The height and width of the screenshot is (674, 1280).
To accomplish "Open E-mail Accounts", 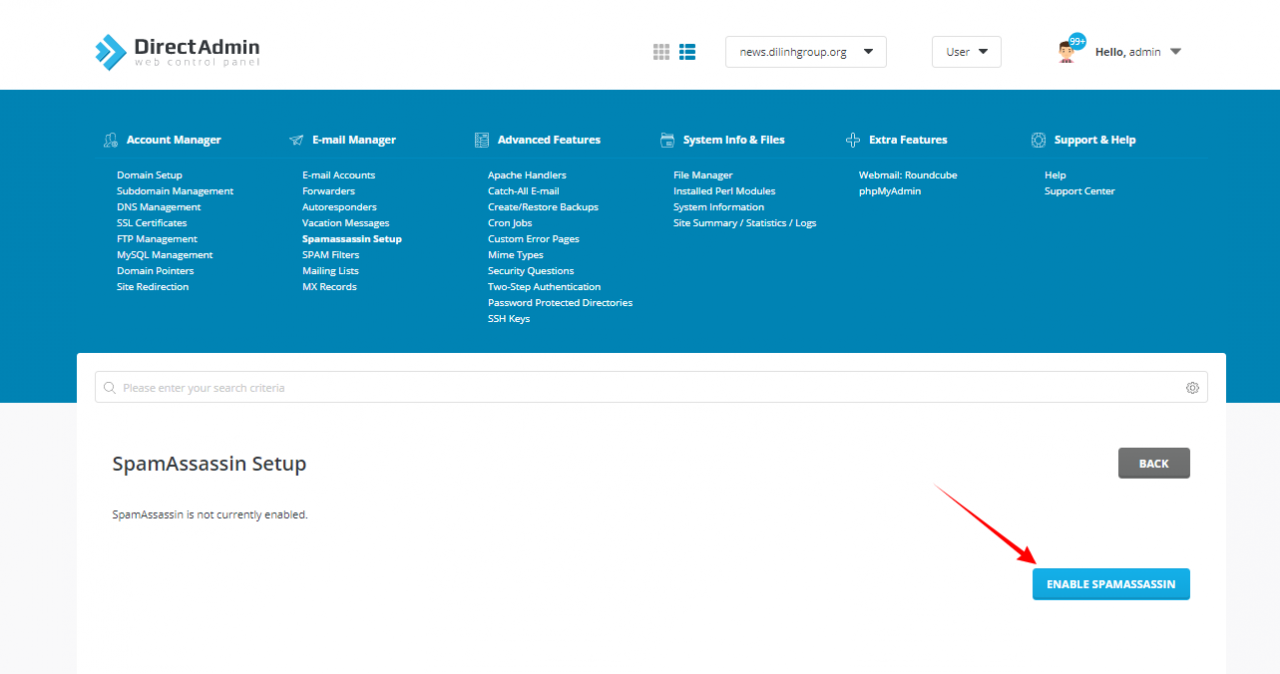I will pos(339,175).
